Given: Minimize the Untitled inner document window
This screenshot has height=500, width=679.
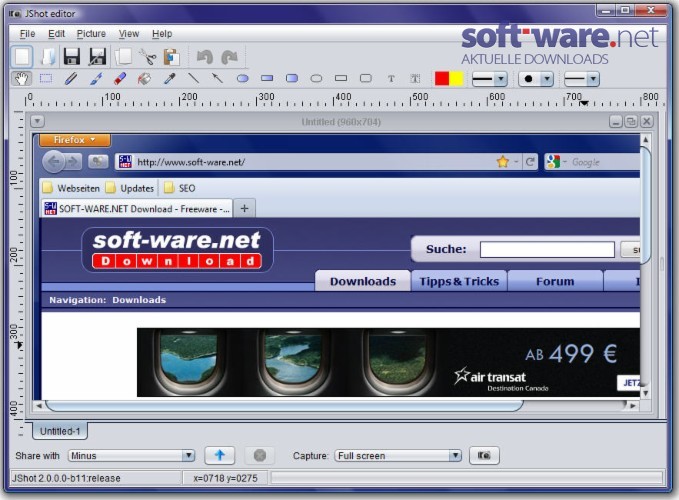Looking at the screenshot, I should click(616, 122).
